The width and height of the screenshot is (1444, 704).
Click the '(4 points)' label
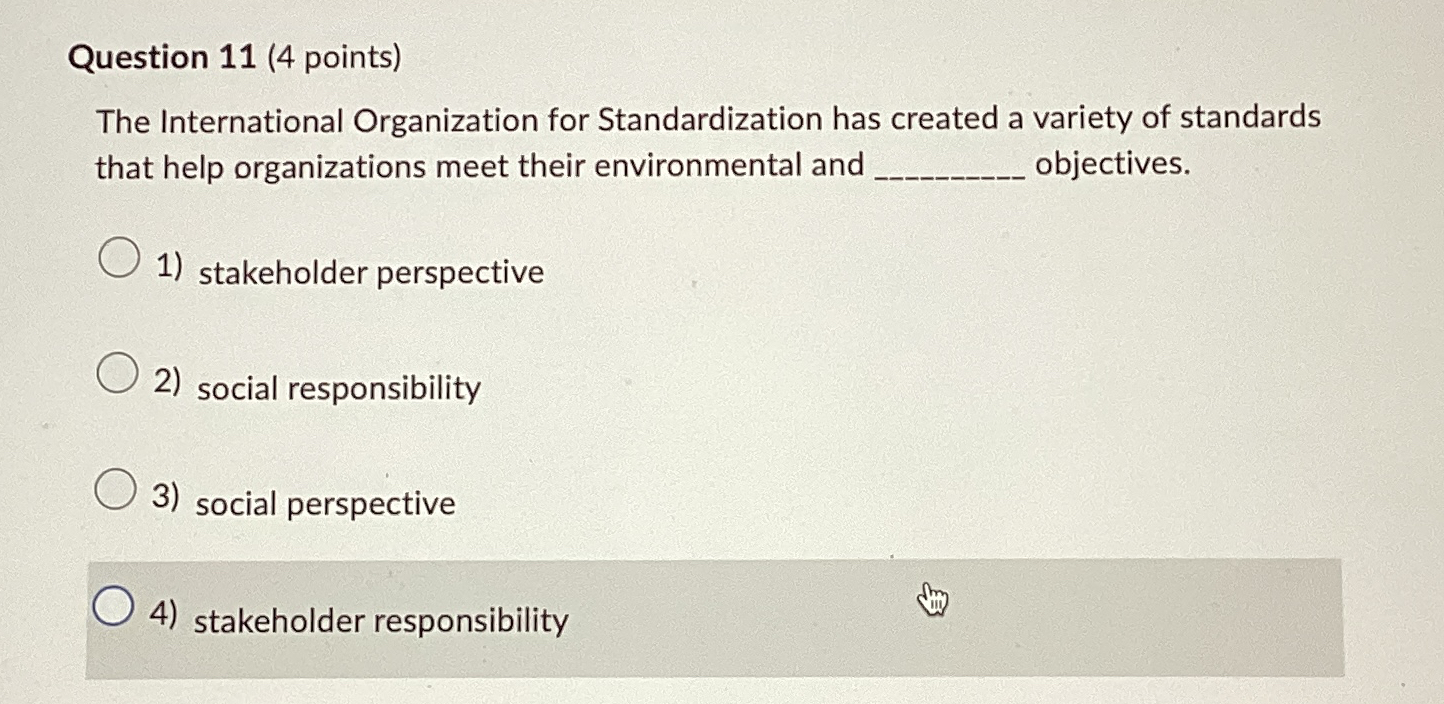(336, 57)
